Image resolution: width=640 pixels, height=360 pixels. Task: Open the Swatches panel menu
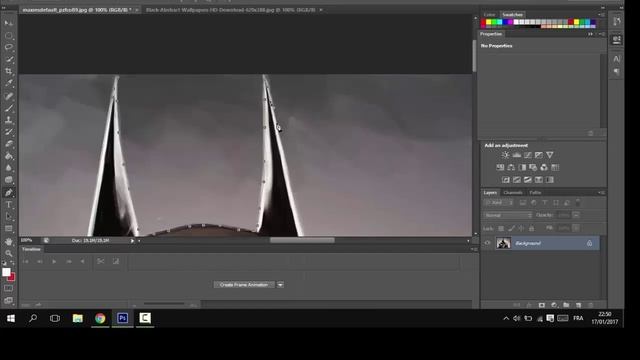point(602,15)
